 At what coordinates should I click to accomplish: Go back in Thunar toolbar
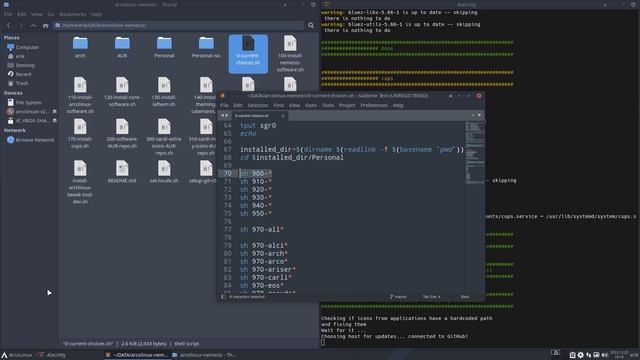pos(8,25)
